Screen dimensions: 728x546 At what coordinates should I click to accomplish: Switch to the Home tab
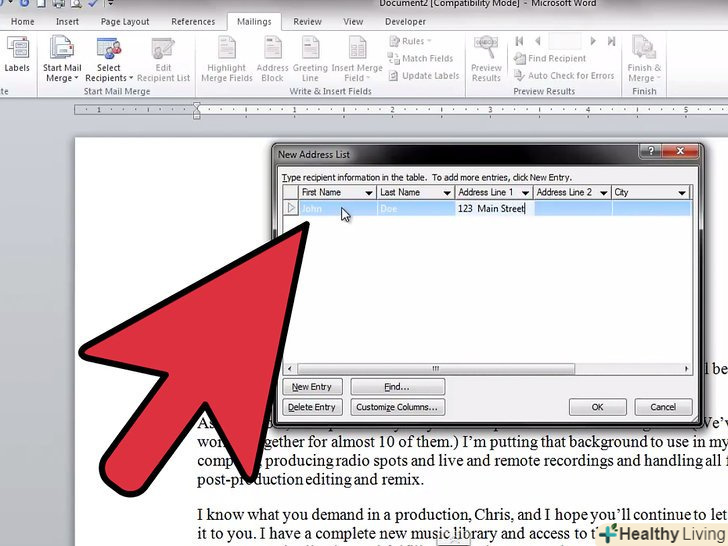[x=22, y=22]
